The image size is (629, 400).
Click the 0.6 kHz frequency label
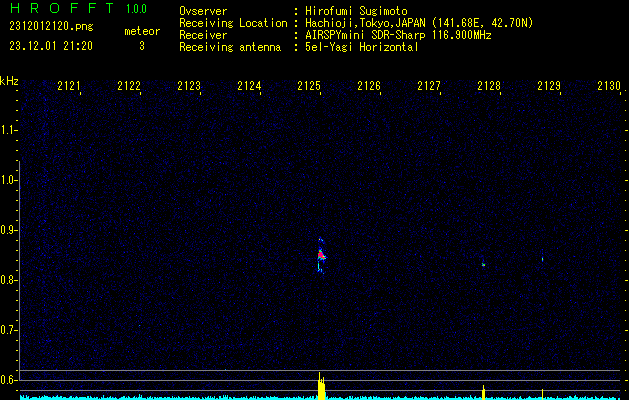(8, 380)
